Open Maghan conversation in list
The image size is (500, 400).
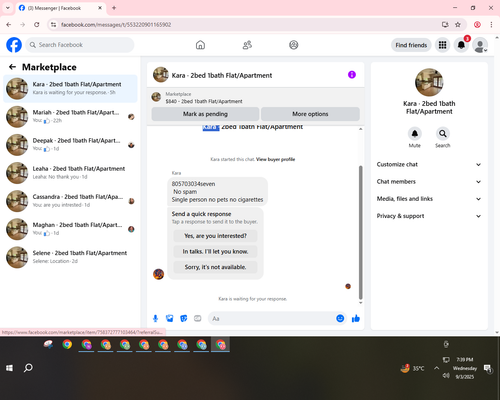pos(70,229)
